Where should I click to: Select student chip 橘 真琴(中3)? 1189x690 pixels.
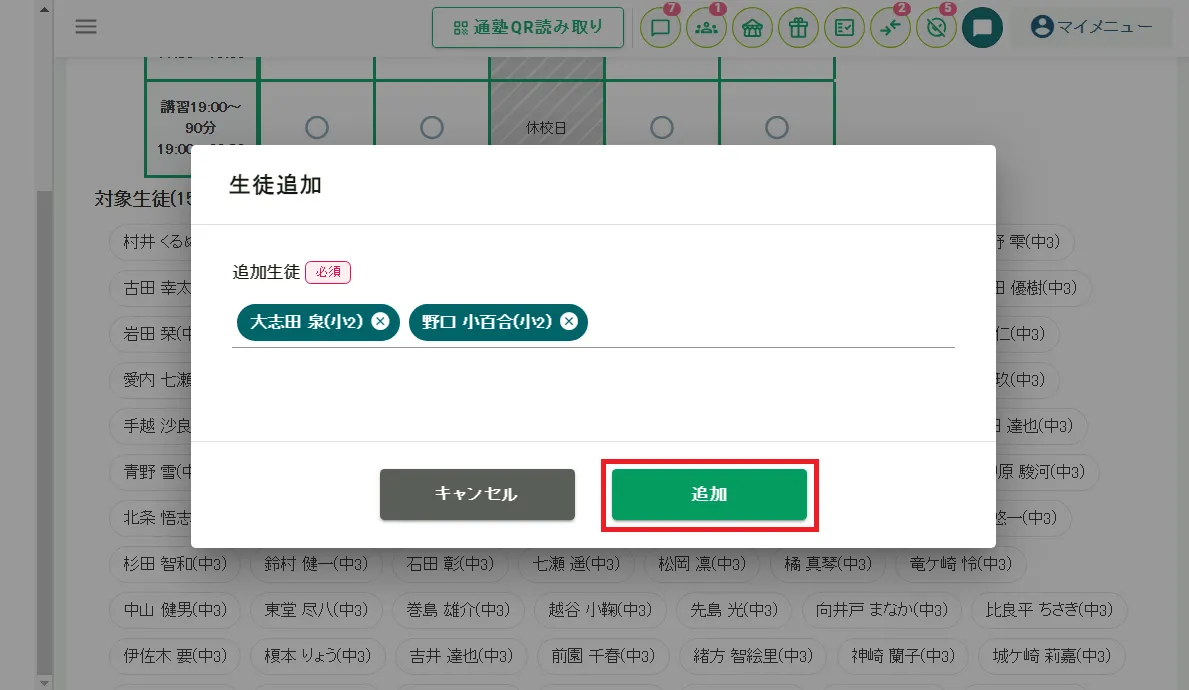pos(828,564)
